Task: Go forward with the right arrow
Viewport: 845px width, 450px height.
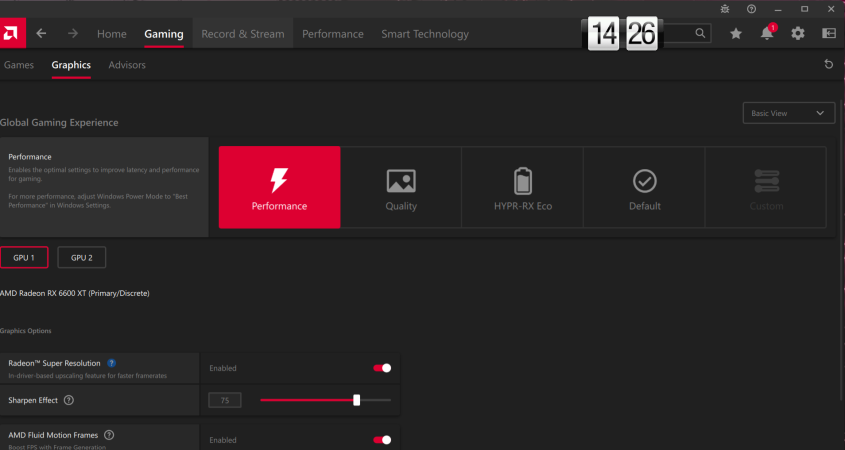Action: point(73,33)
